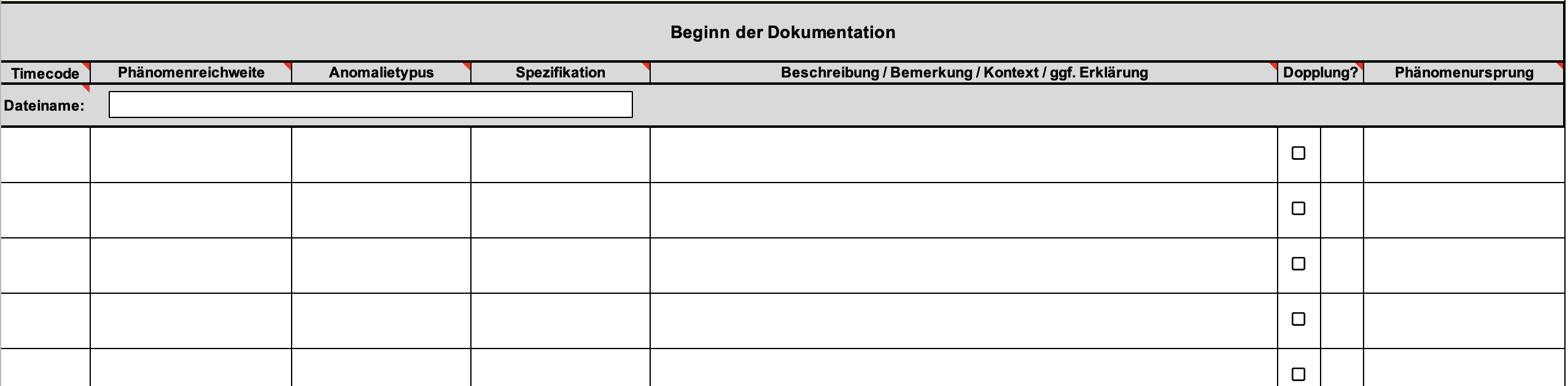Click red comment marker on Phänomenreichweite header
1568x386 pixels.
click(x=288, y=65)
